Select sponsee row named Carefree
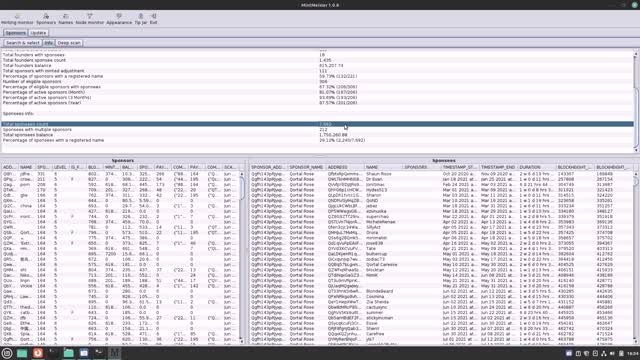Viewport: 640px width, 360px height. tap(441, 333)
